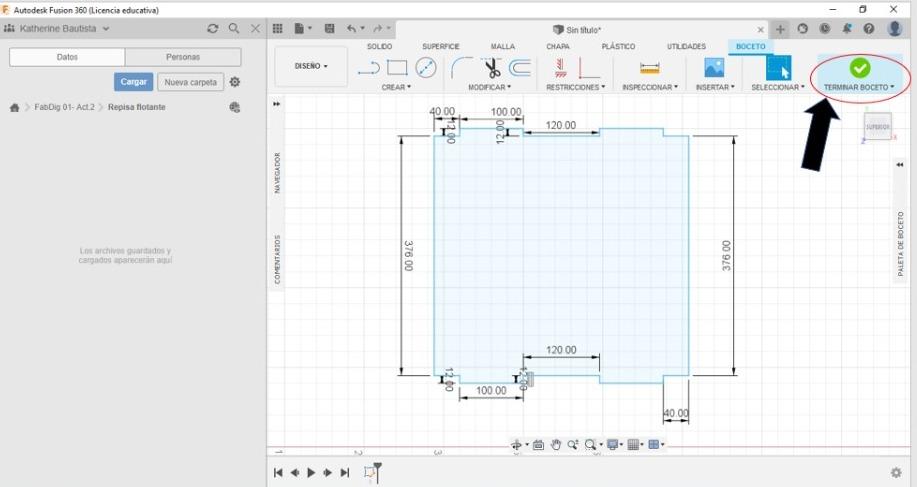Select the Circle sketch tool

pos(426,68)
